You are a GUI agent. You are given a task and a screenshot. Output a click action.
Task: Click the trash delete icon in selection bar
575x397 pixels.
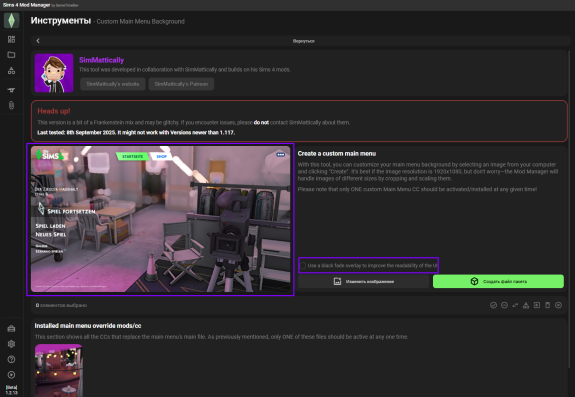coord(547,305)
